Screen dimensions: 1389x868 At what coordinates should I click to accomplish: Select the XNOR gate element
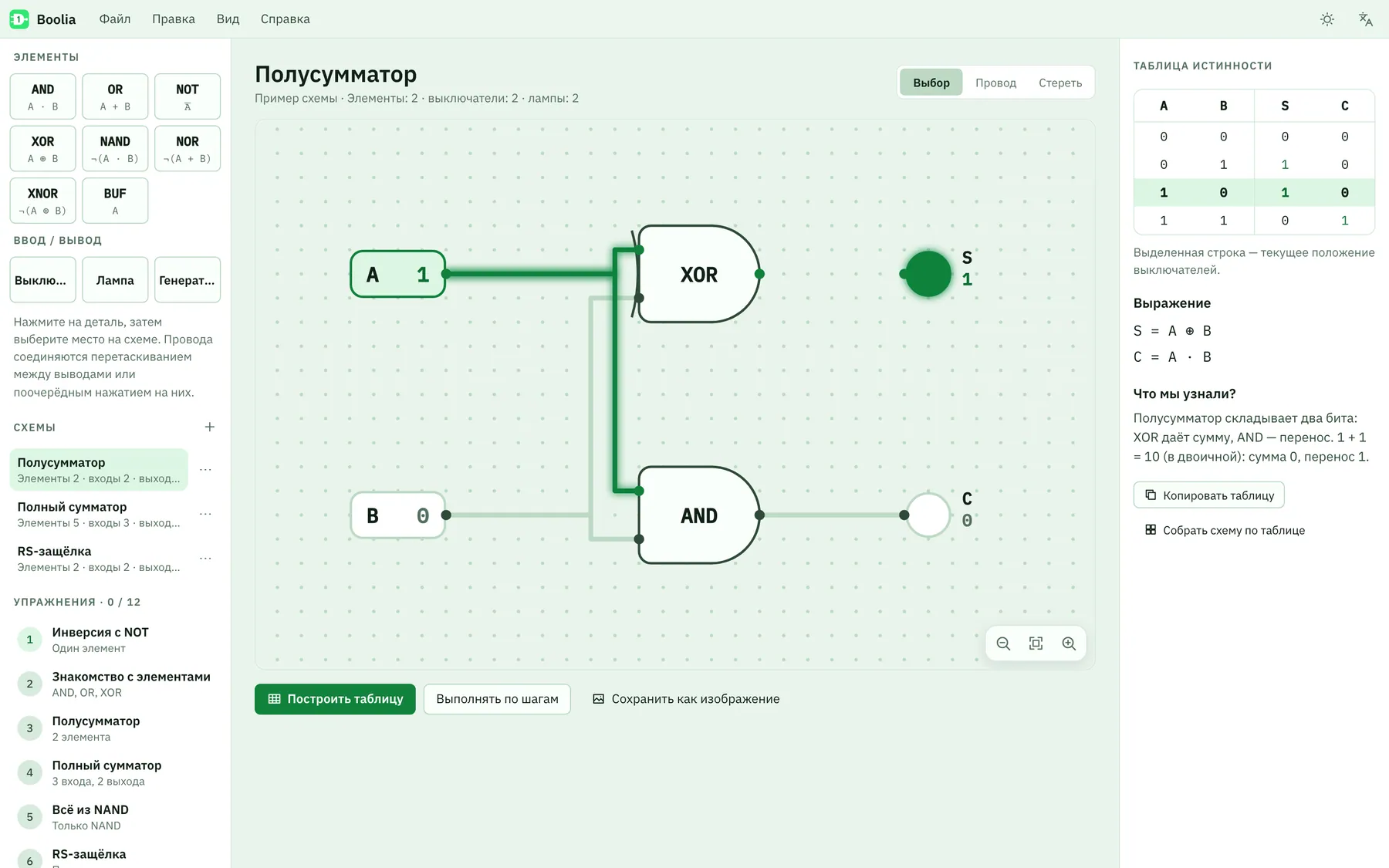click(x=42, y=201)
